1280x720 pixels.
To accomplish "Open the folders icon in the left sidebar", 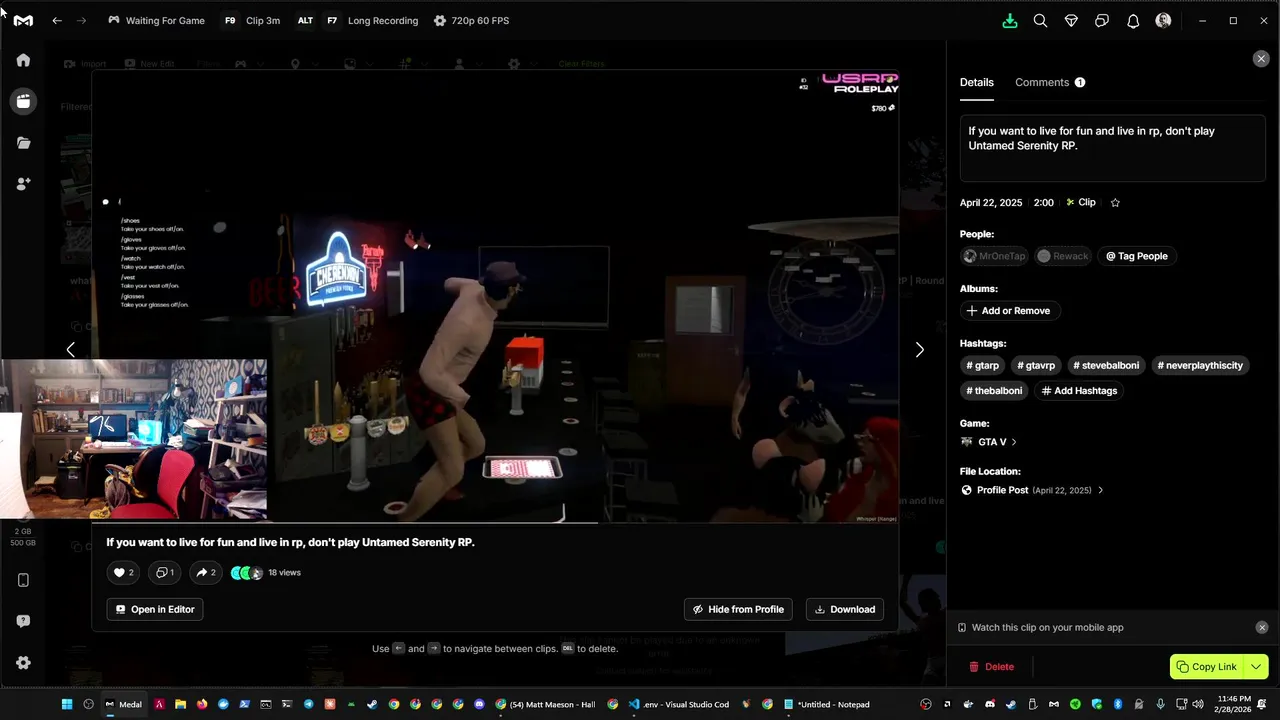I will tap(23, 143).
